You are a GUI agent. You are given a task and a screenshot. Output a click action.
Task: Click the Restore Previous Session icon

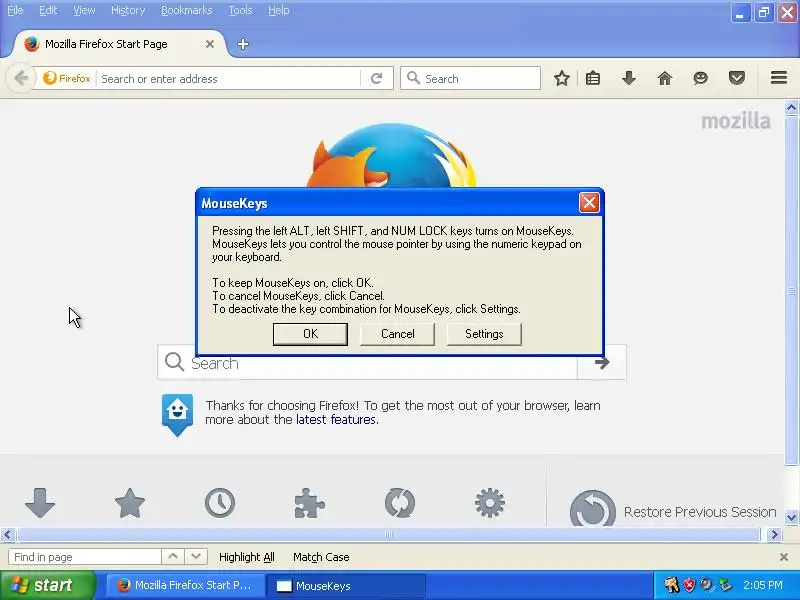click(592, 508)
